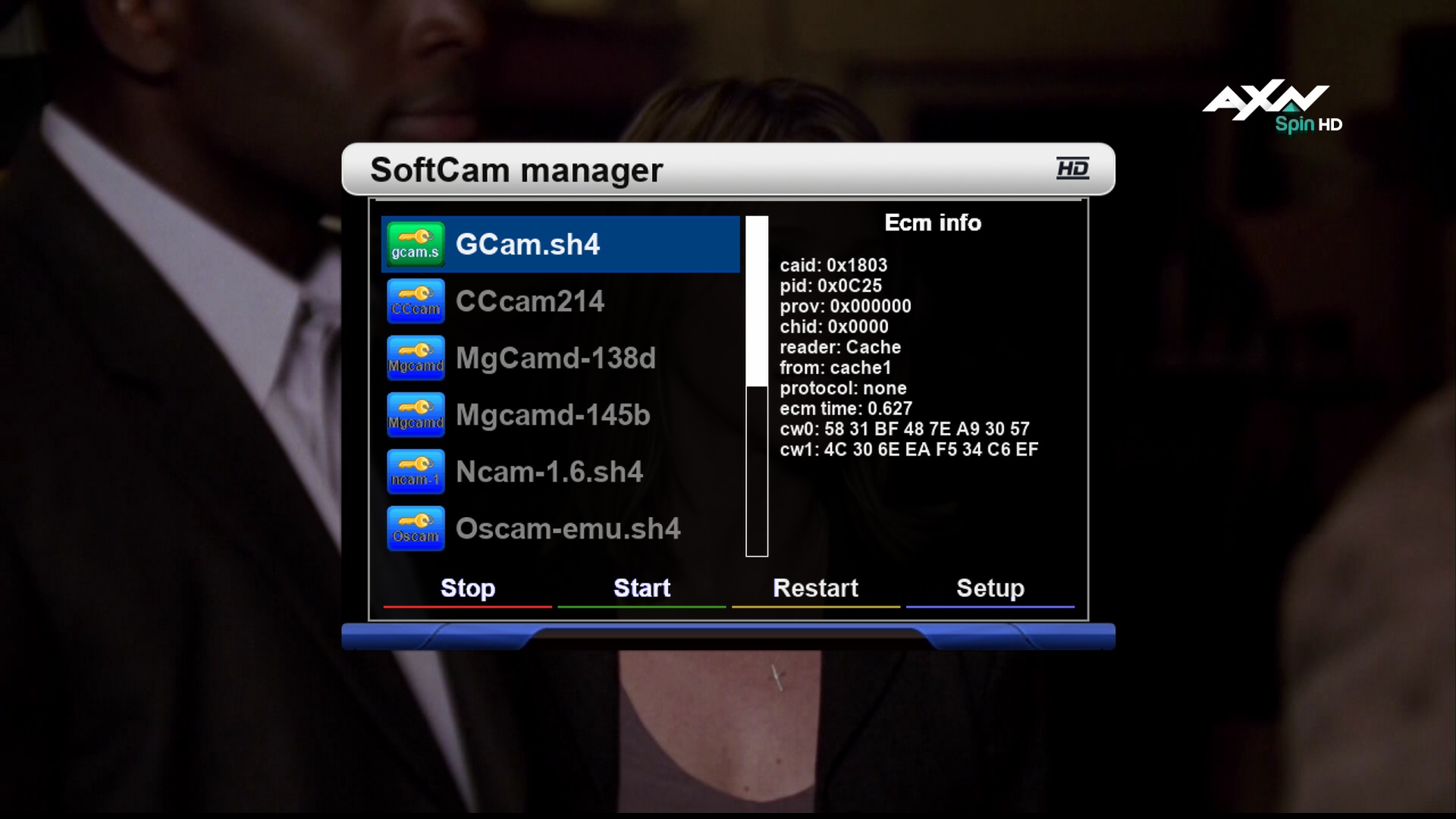This screenshot has width=1456, height=819.
Task: Click the HD badge in title bar
Action: [1073, 168]
